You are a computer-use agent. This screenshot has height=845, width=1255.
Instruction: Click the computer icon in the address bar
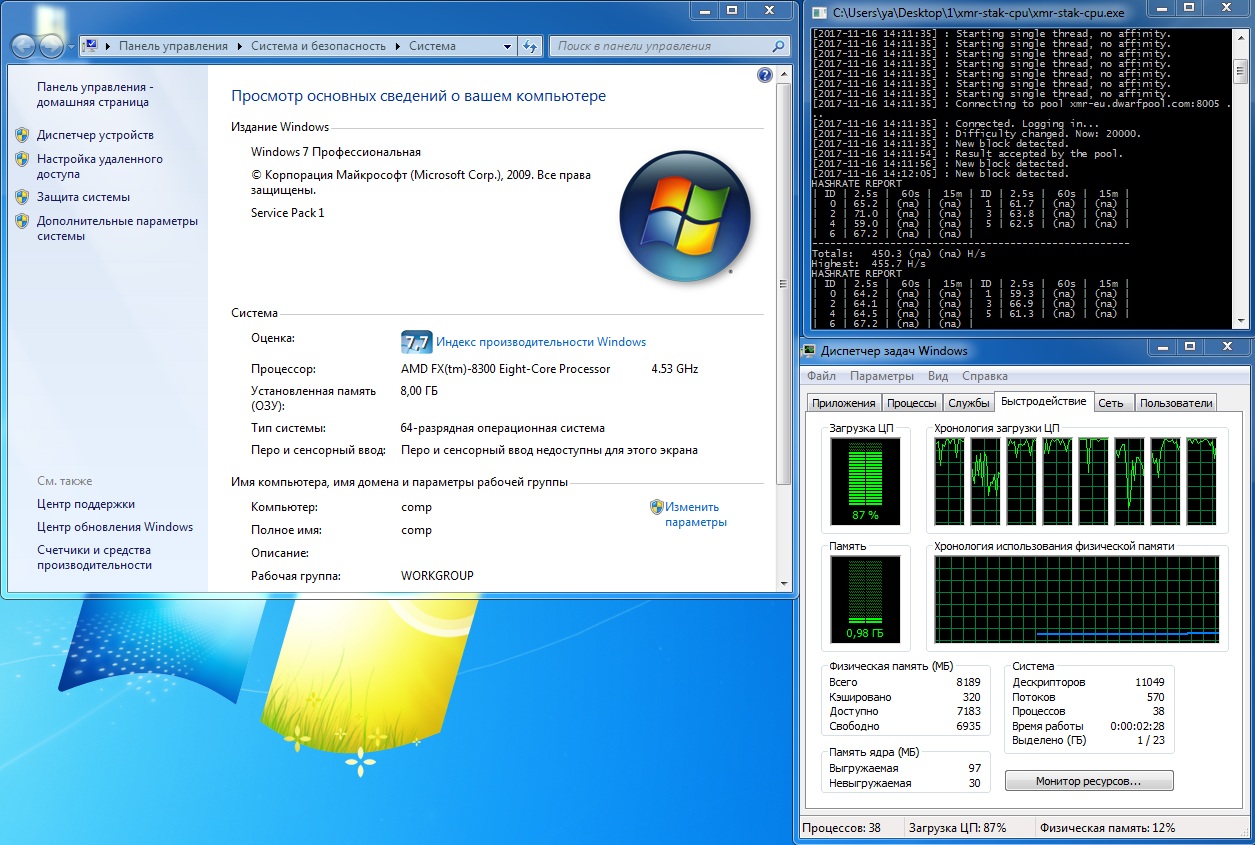coord(92,46)
